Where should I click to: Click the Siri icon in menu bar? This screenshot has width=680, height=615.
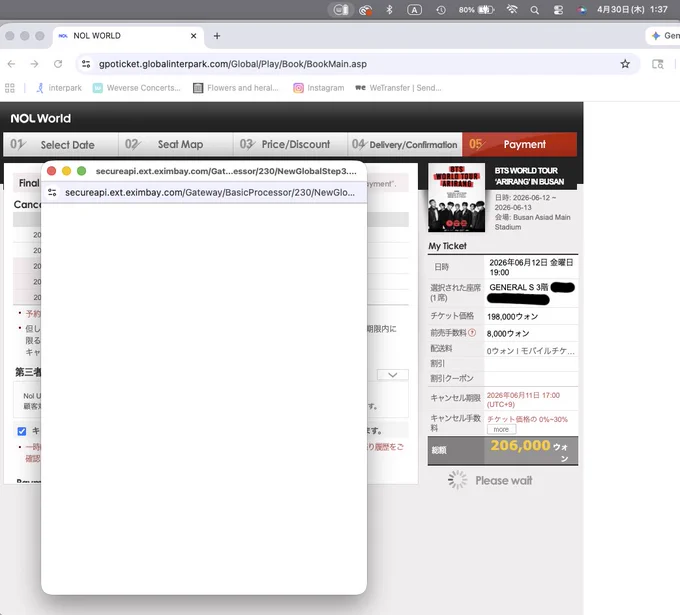point(582,10)
